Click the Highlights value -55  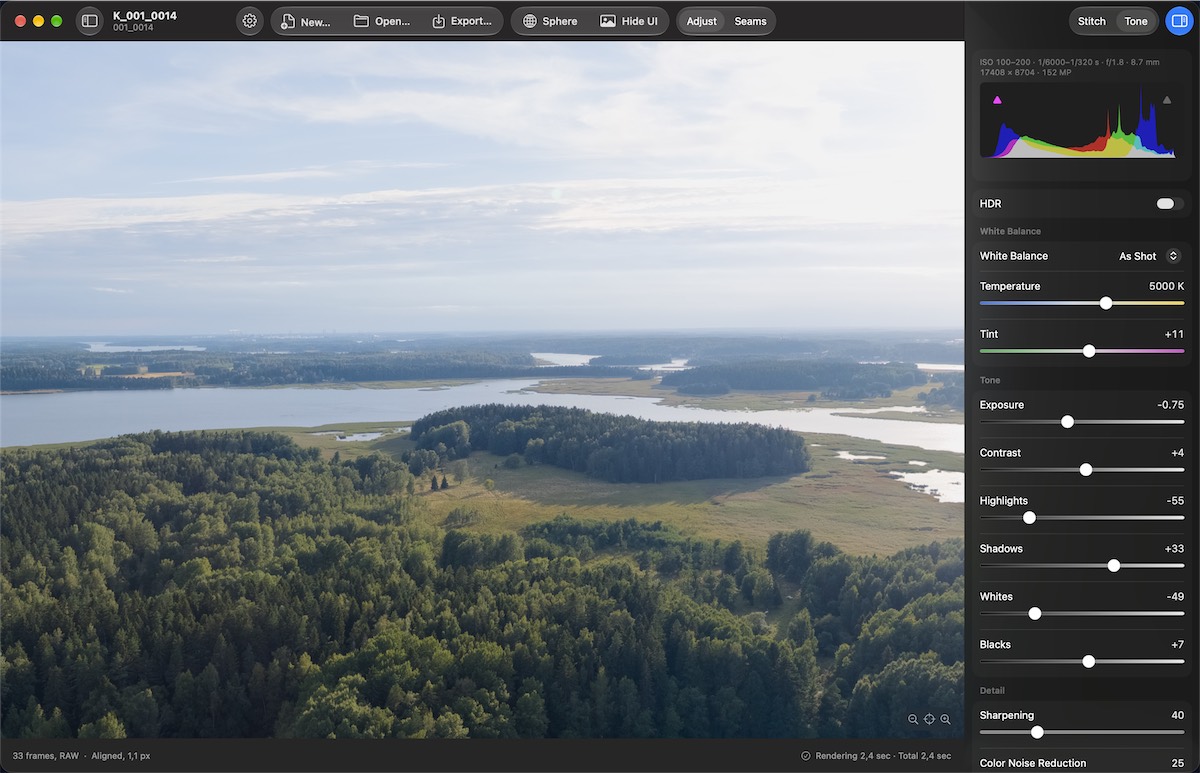(1175, 501)
